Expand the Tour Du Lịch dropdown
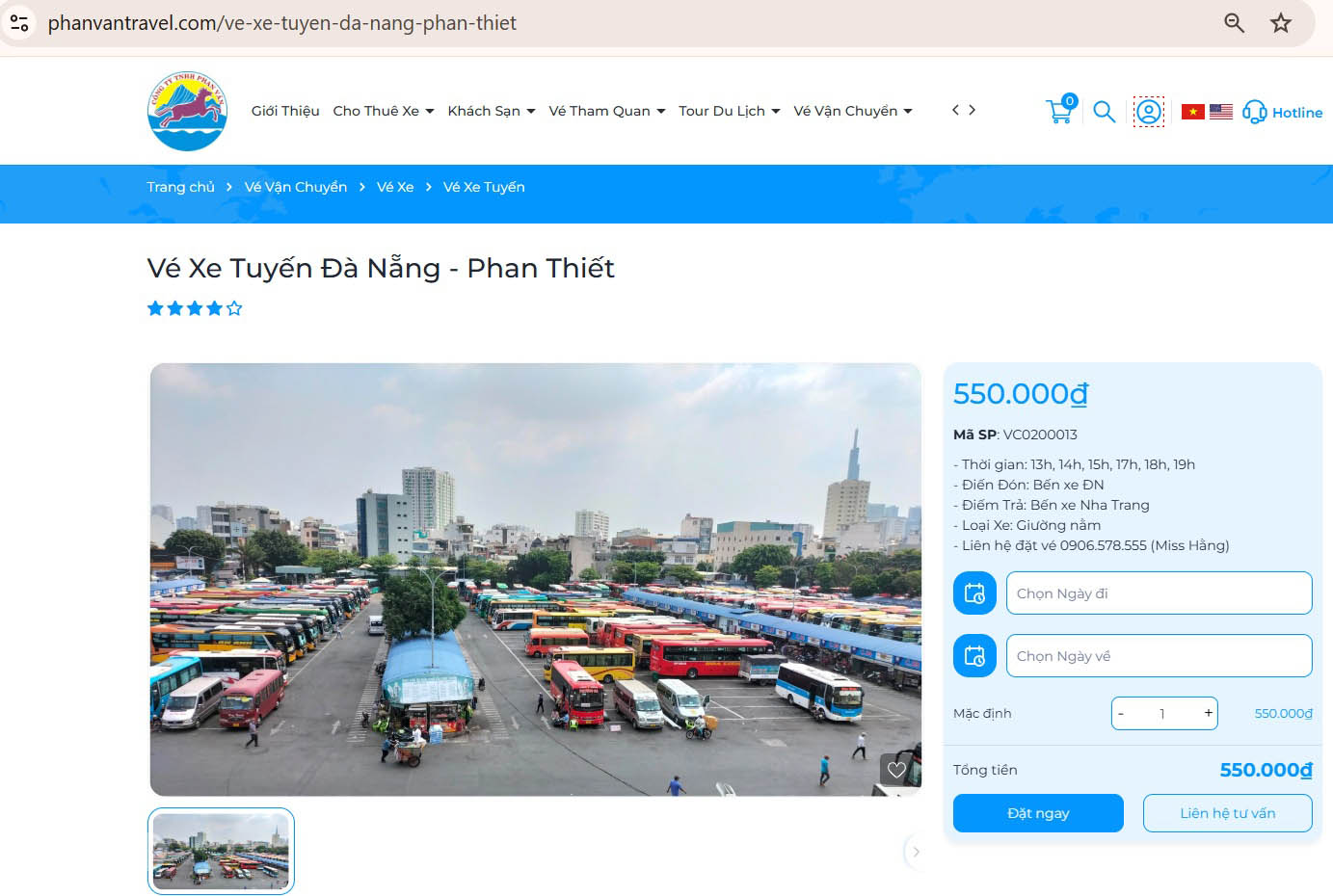The width and height of the screenshot is (1333, 896). (x=729, y=111)
